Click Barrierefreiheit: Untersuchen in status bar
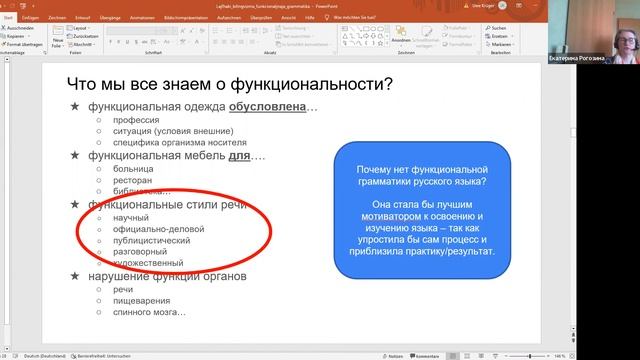This screenshot has height=360, width=640. click(101, 356)
